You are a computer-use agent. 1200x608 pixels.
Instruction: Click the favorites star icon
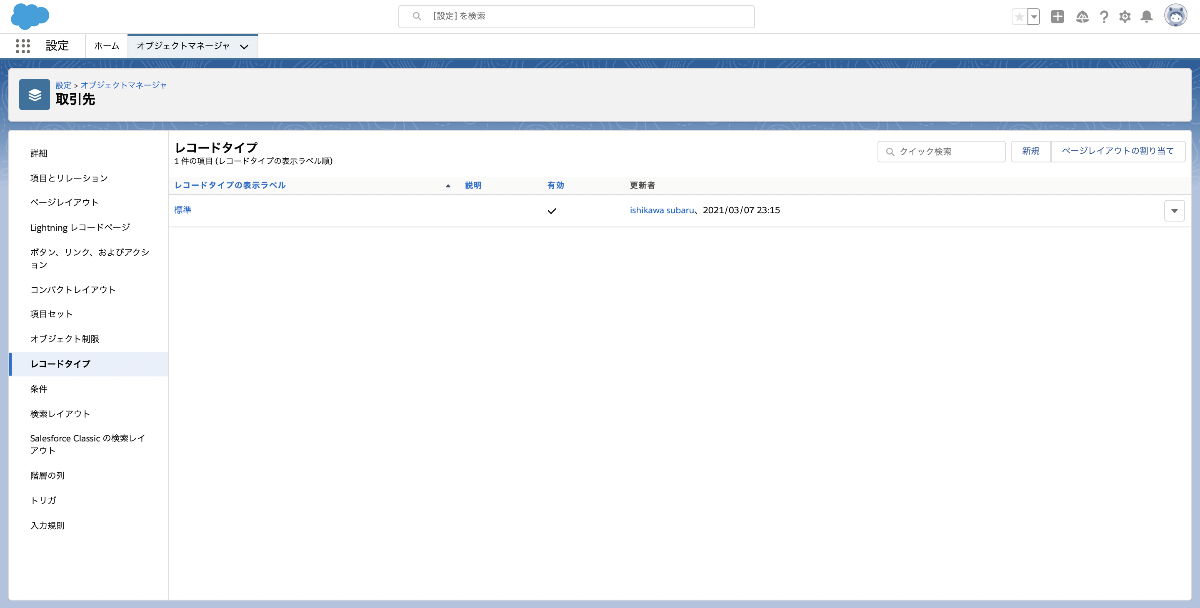[1019, 17]
